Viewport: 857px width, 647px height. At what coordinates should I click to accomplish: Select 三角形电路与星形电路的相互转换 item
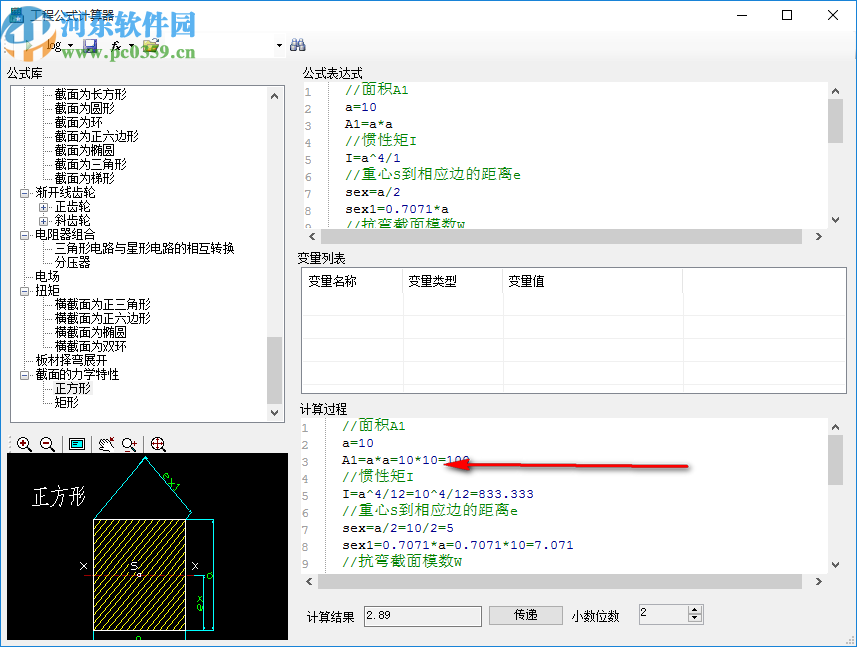pos(145,249)
